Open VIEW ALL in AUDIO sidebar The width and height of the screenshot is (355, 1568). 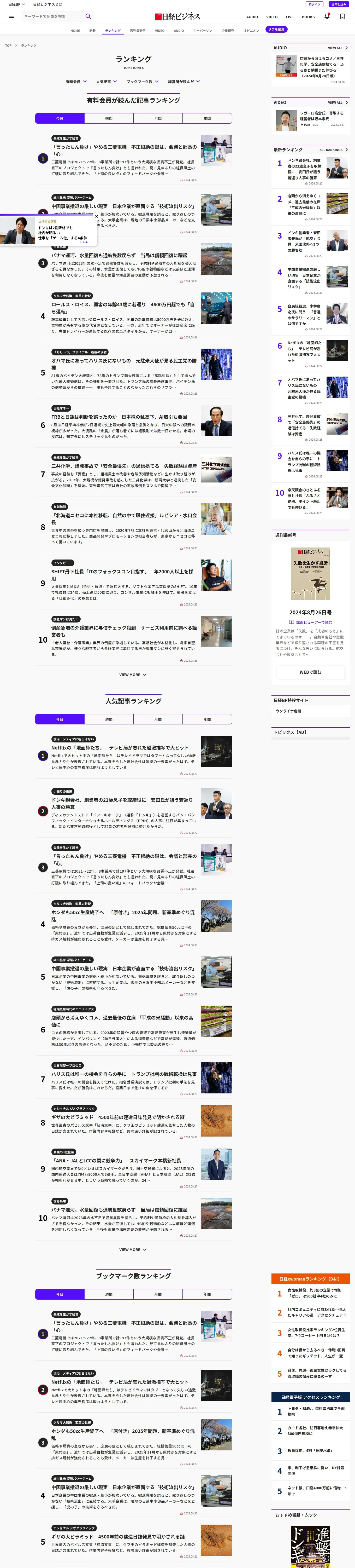coord(338,48)
